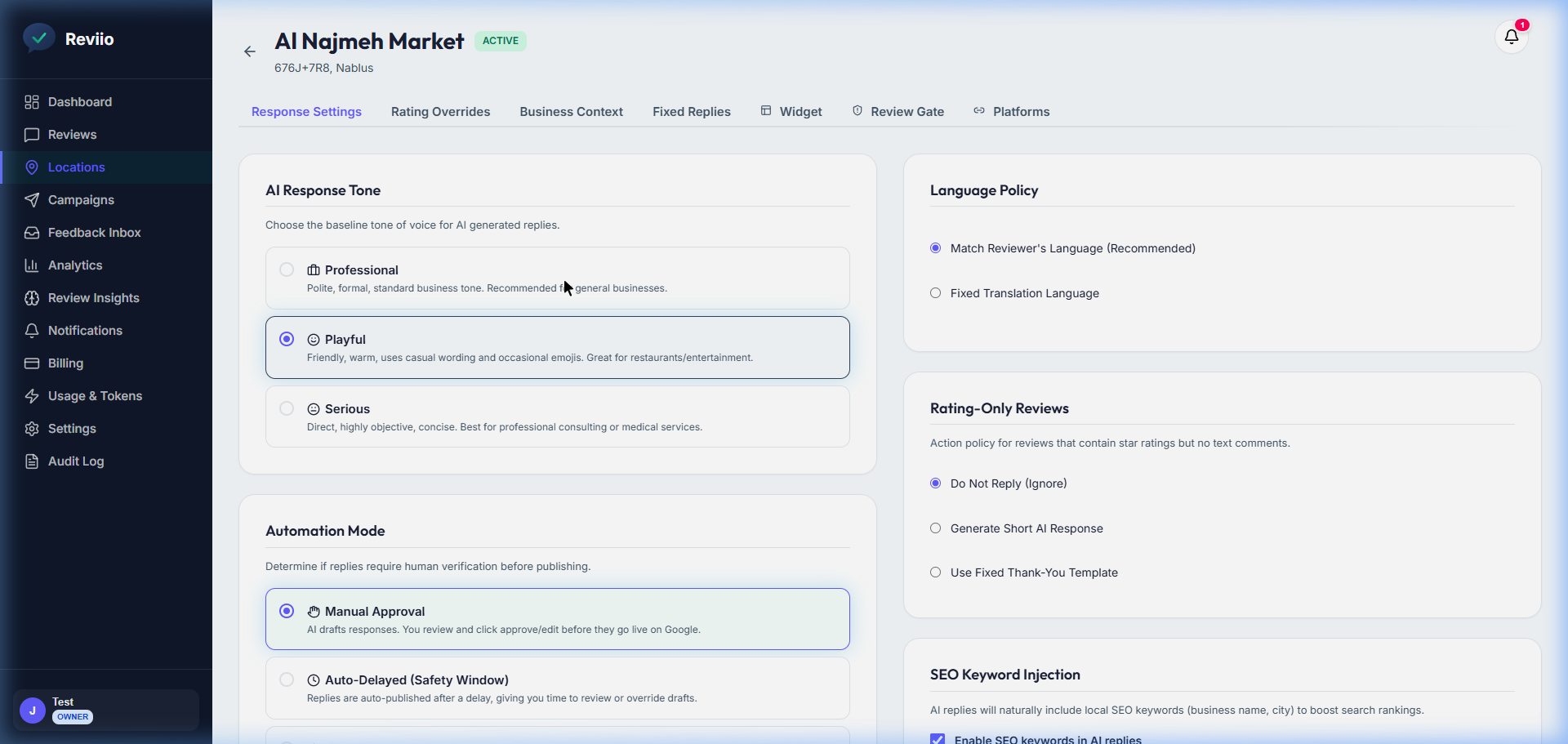
Task: Open Reviews in sidebar
Action: 106,135
